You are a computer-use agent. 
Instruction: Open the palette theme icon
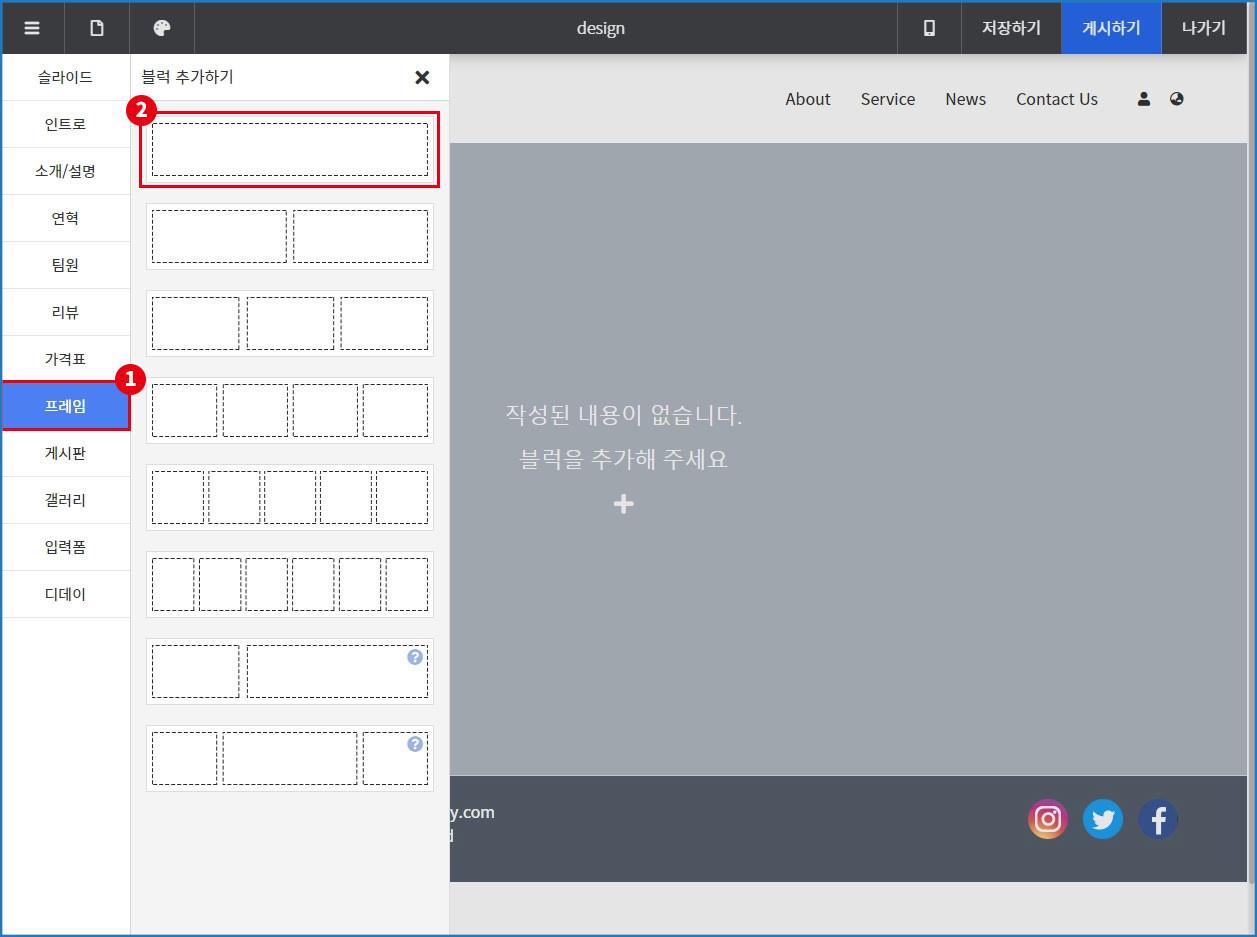click(161, 28)
